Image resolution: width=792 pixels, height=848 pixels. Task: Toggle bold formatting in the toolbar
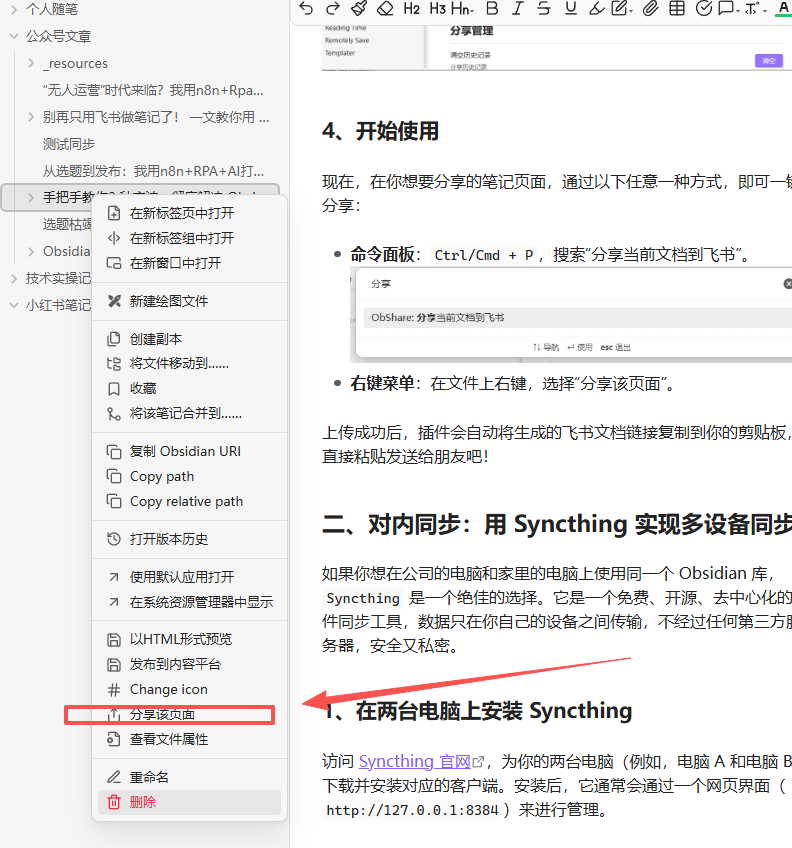[491, 9]
